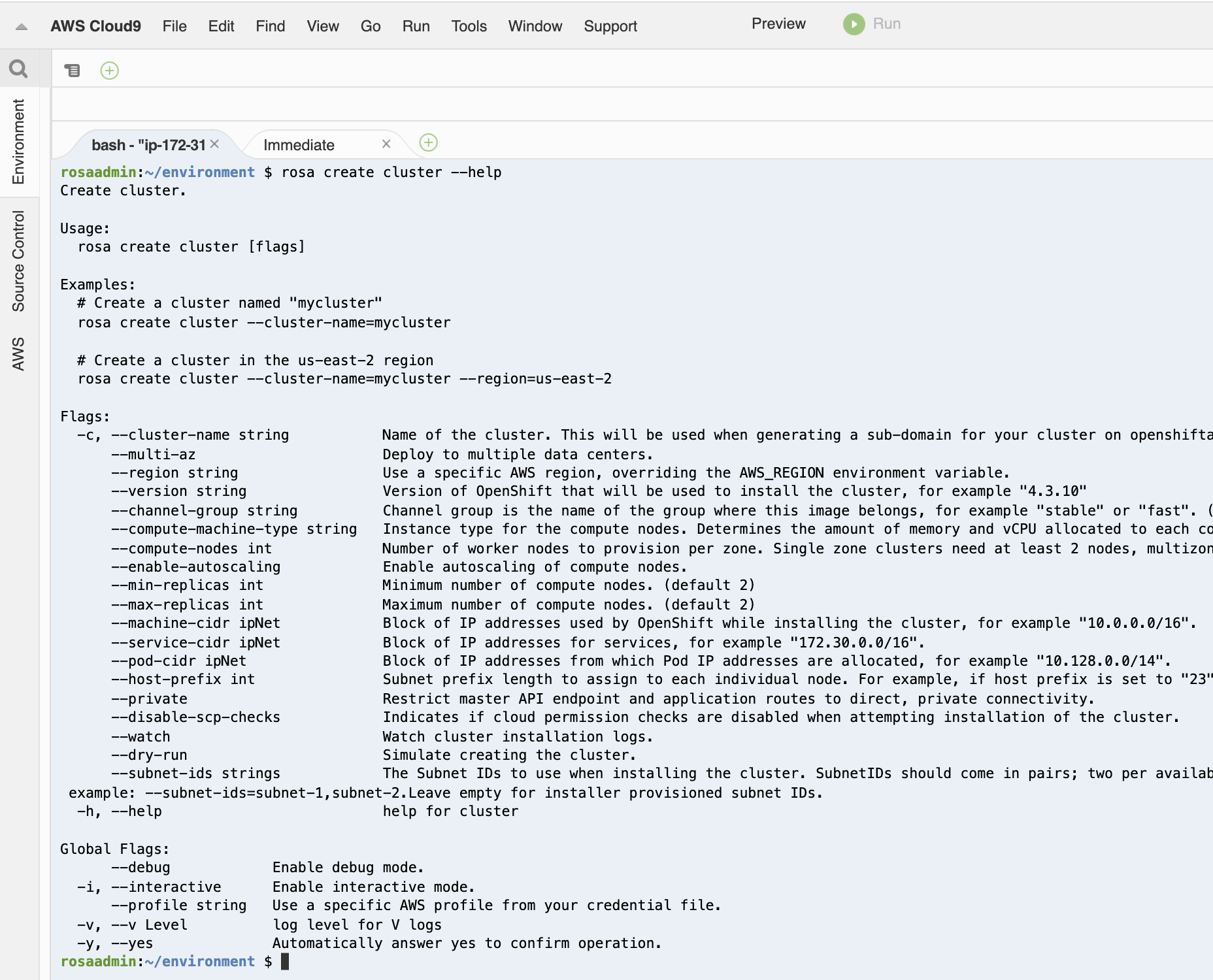Screen dimensions: 1213x980
Task: Click the "Create cluster." output line
Action: [124, 191]
